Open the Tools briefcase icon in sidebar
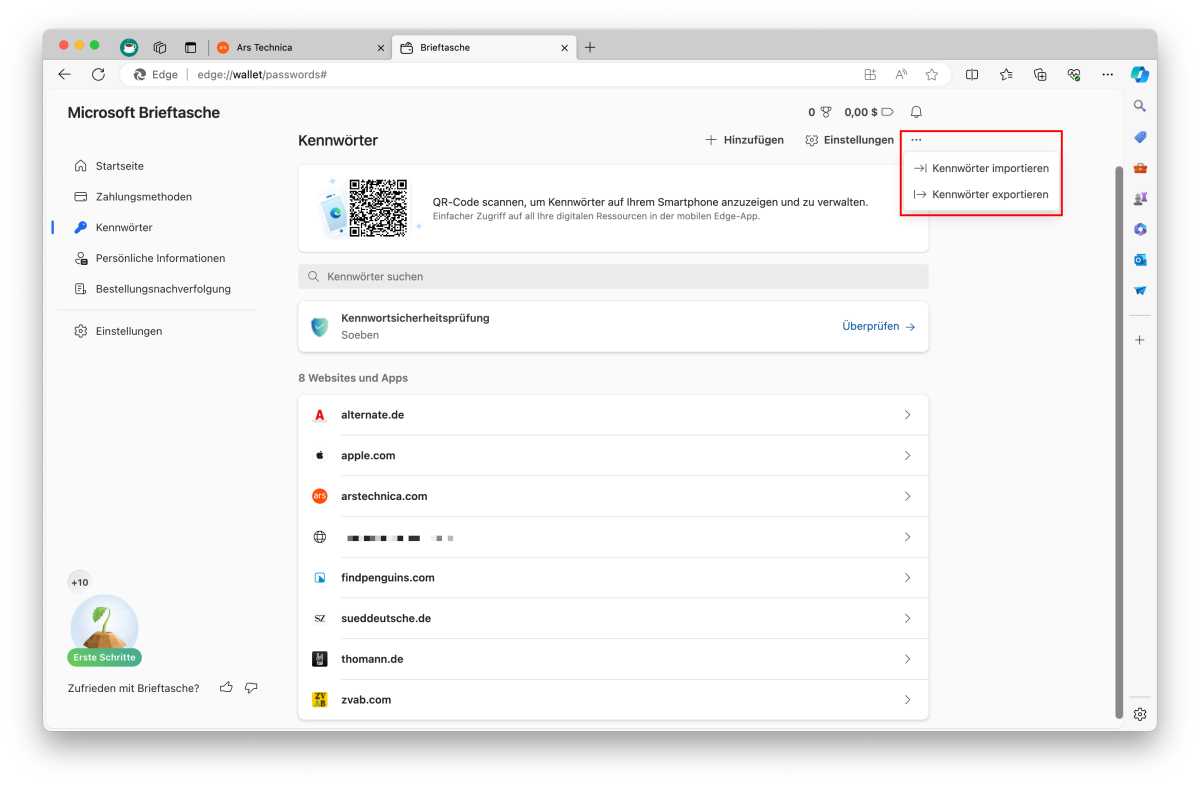This screenshot has width=1200, height=788. coord(1140,168)
